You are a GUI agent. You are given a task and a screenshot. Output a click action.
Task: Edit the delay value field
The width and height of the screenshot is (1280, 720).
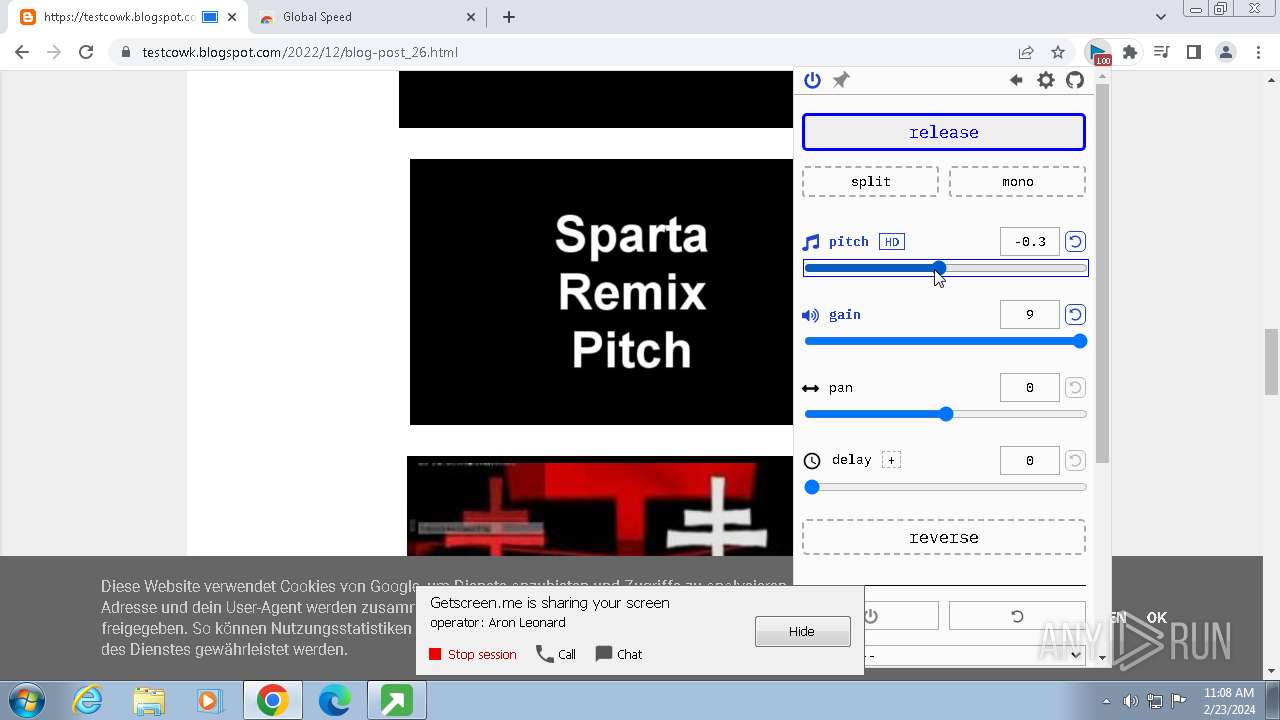(1029, 460)
